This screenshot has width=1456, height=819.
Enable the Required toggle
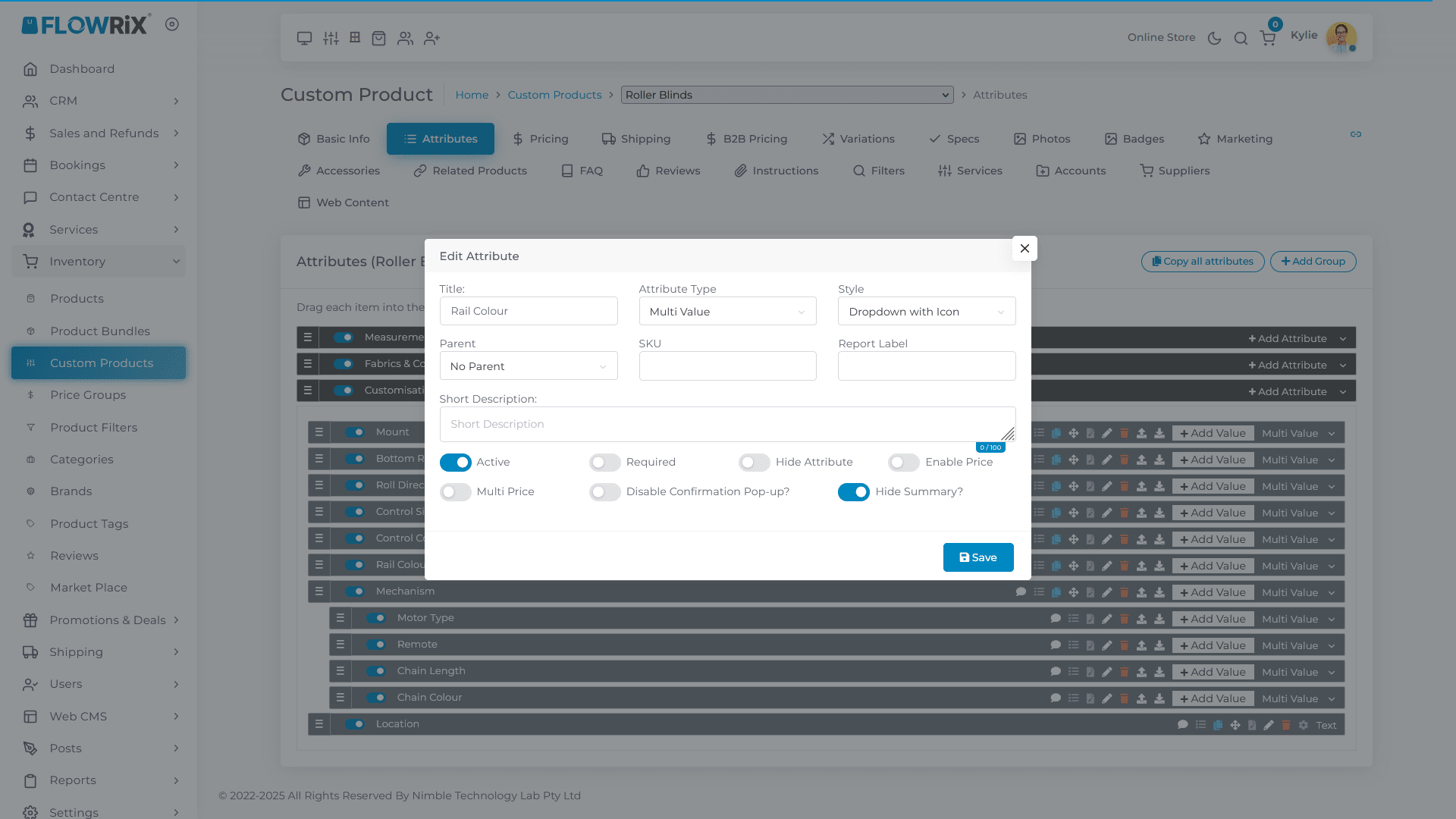click(x=604, y=463)
